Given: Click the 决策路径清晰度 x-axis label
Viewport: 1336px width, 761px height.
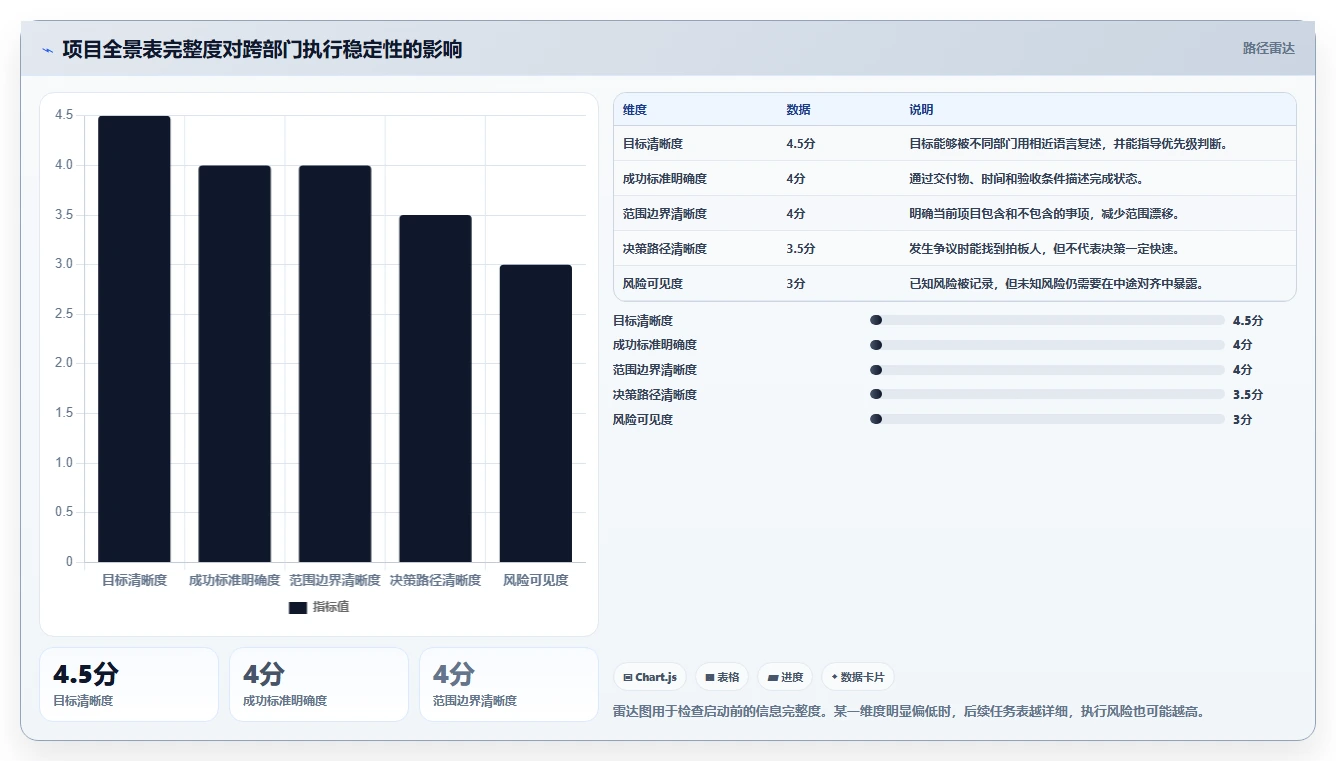Looking at the screenshot, I should tap(435, 581).
